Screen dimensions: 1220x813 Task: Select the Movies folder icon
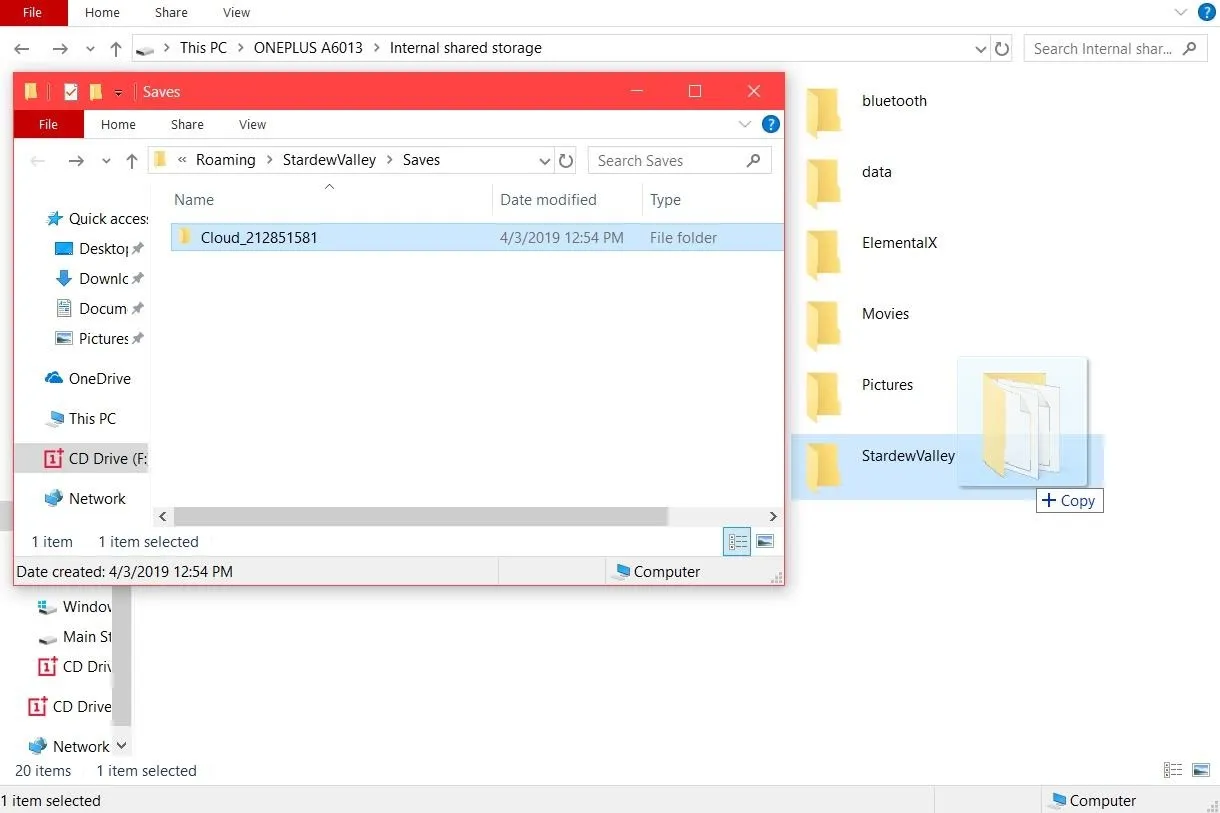824,324
